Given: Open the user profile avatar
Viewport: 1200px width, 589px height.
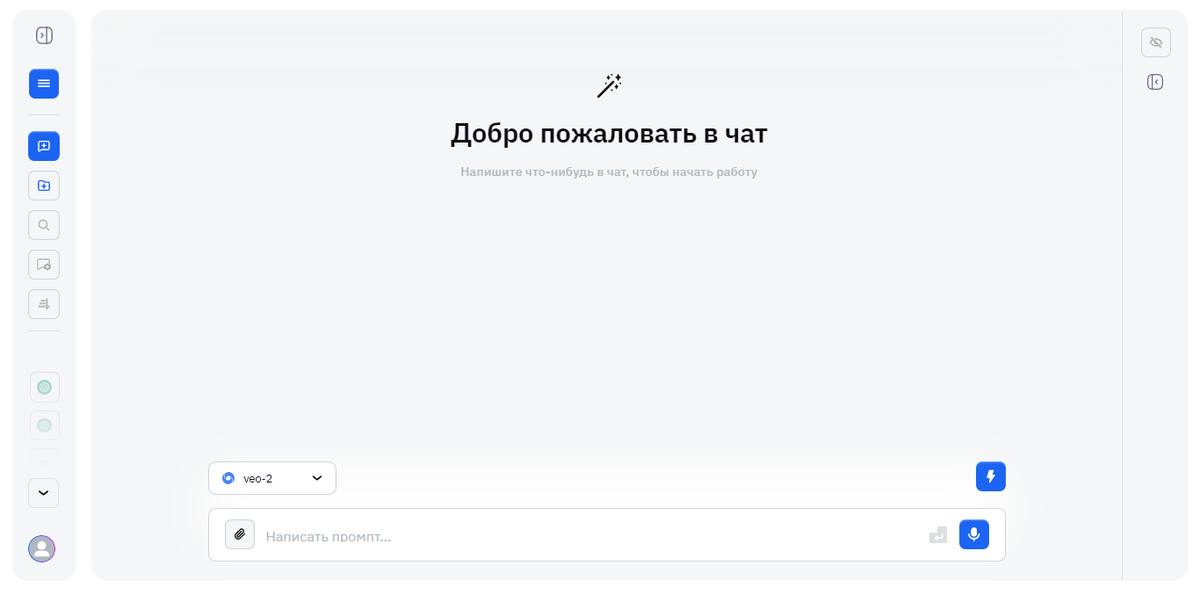Looking at the screenshot, I should (41, 549).
